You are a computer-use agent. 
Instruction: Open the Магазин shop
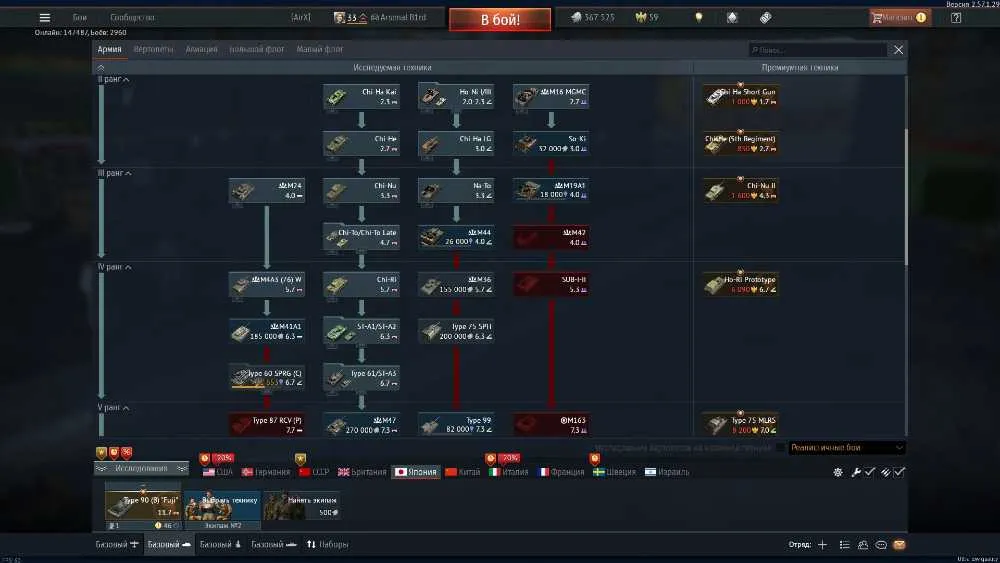[x=899, y=18]
